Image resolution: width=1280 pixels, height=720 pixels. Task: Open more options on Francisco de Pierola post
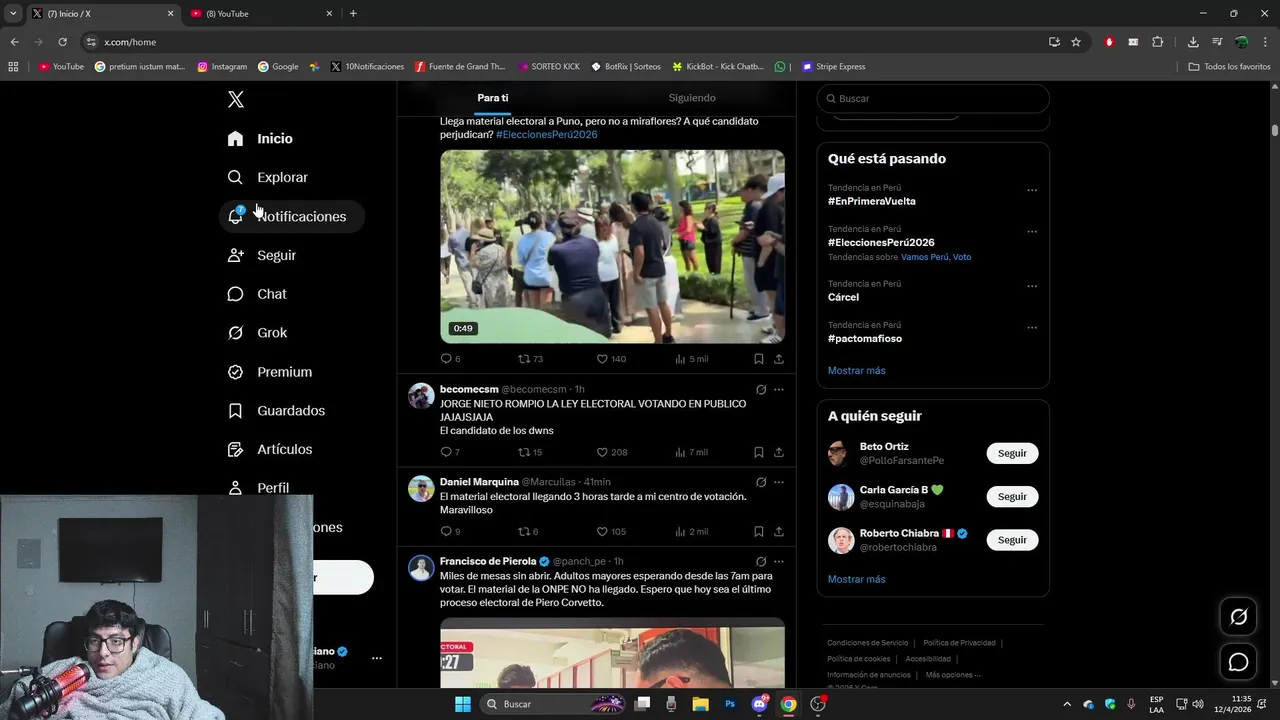(779, 561)
